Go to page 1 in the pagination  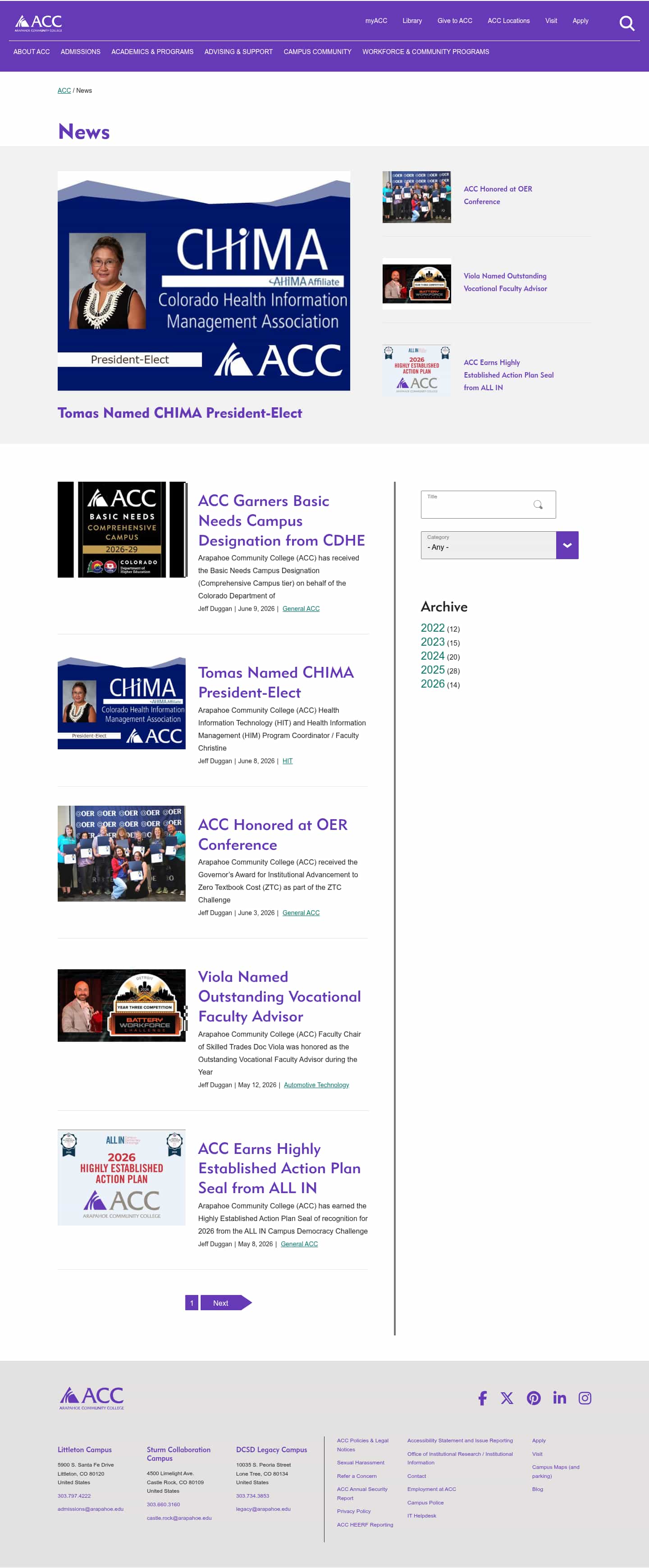click(192, 1303)
